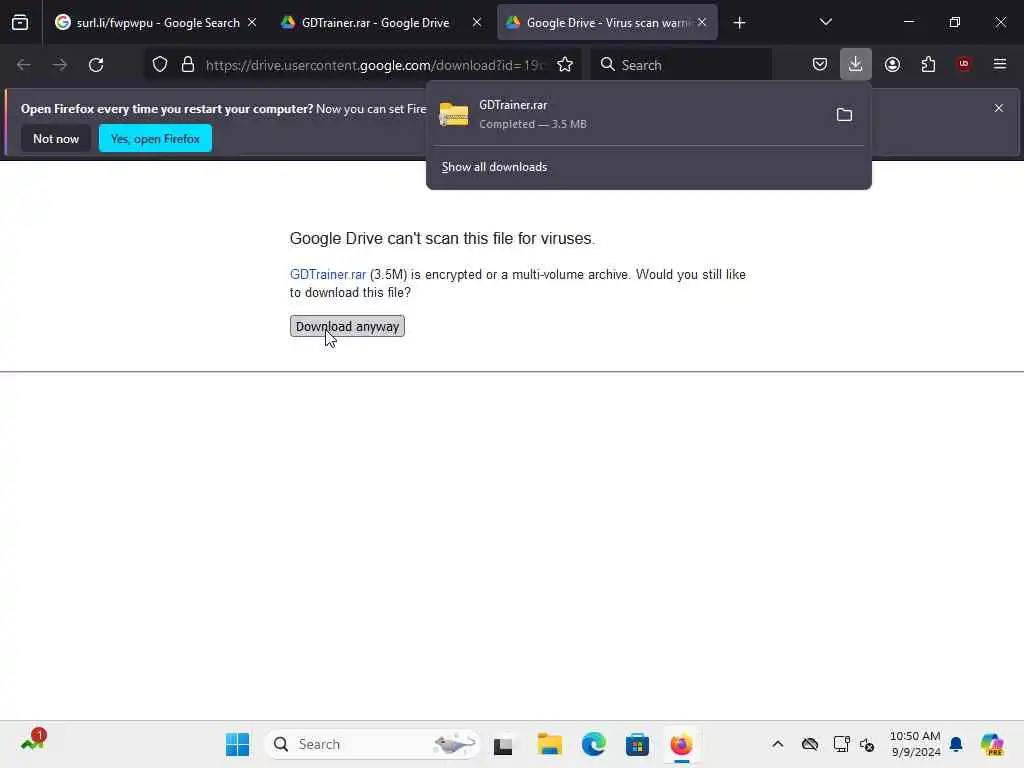Viewport: 1024px width, 768px height.
Task: Open the widgets stocks icon in taskbar corner
Action: 33,741
